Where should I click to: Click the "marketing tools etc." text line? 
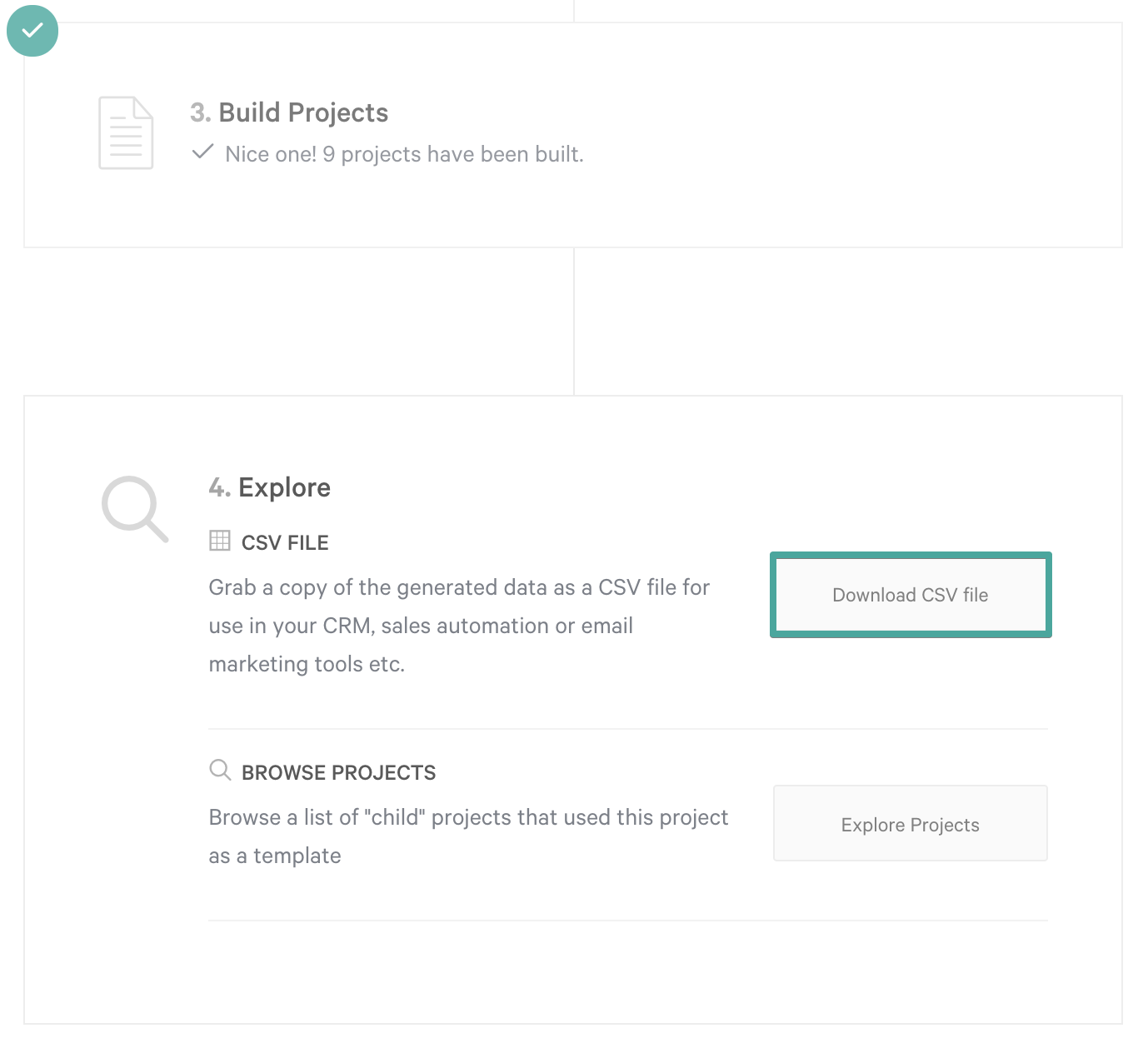tap(307, 664)
